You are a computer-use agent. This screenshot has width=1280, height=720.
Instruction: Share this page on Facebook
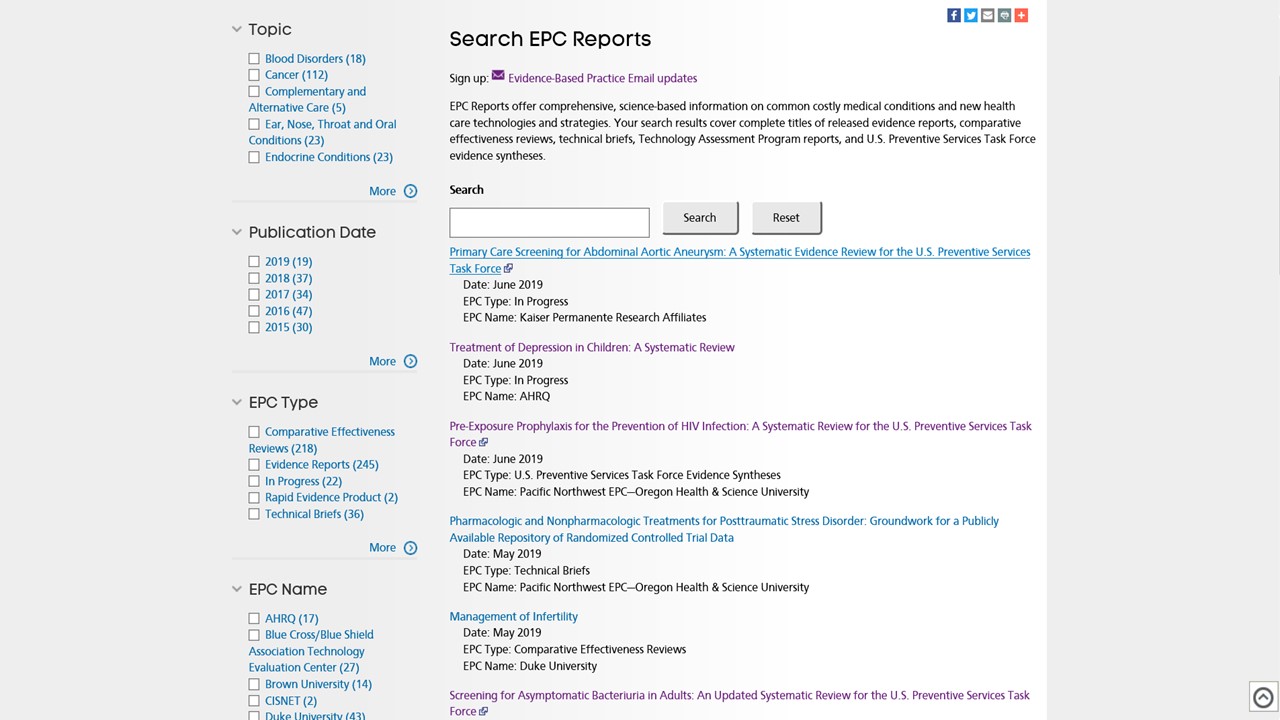coord(954,15)
